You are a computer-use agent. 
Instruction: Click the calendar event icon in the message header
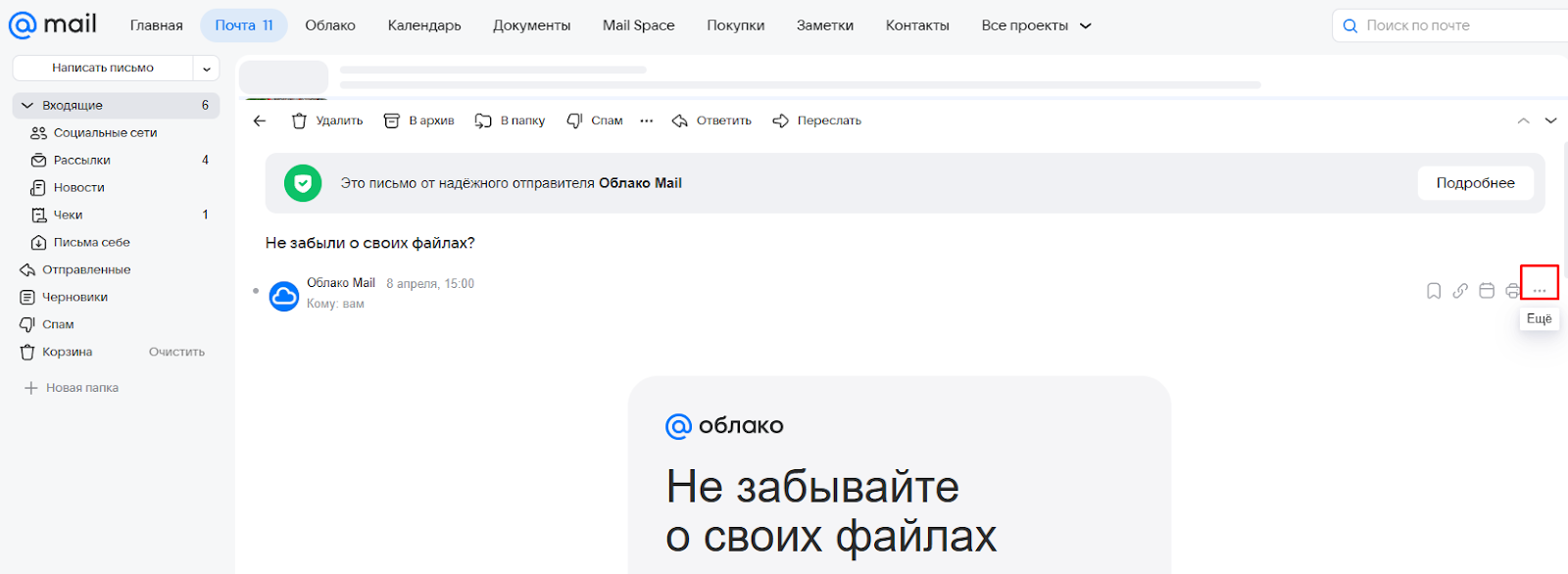[x=1487, y=291]
